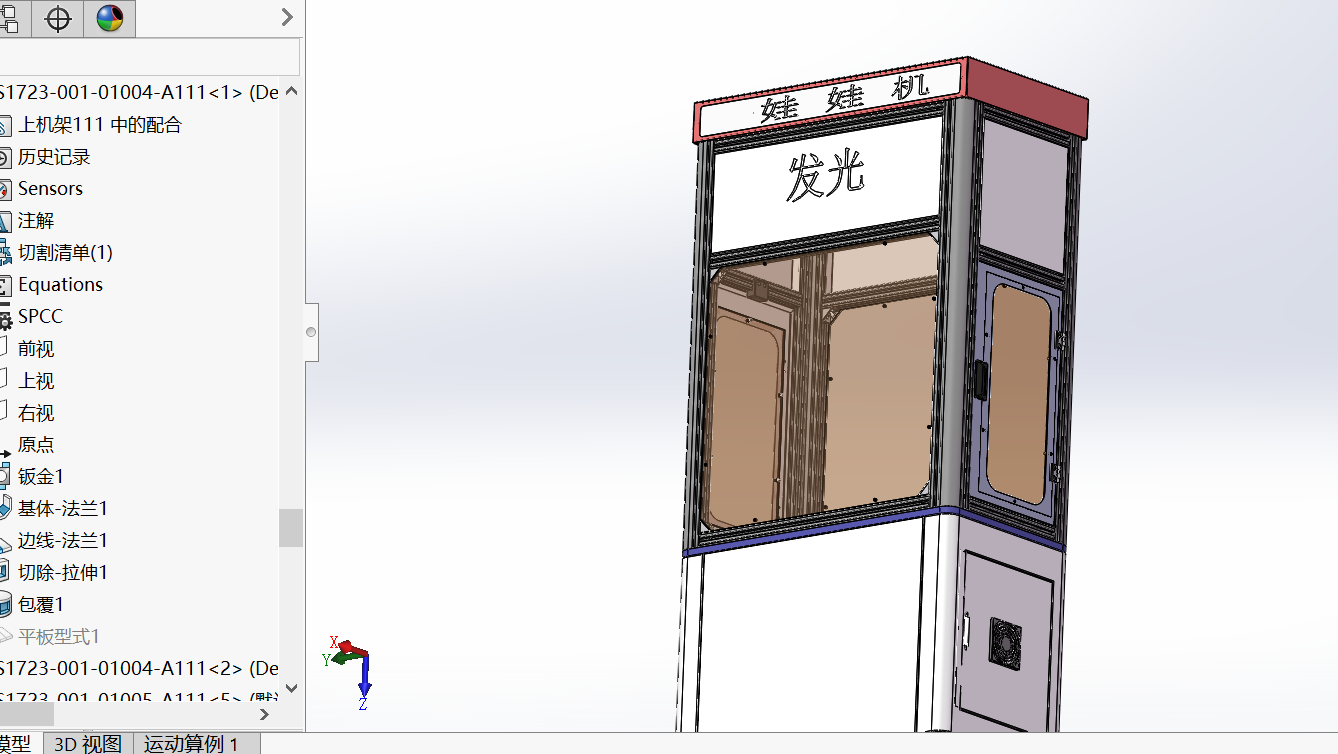Switch to the 3D 视图 tab
The width and height of the screenshot is (1338, 754).
click(x=89, y=744)
